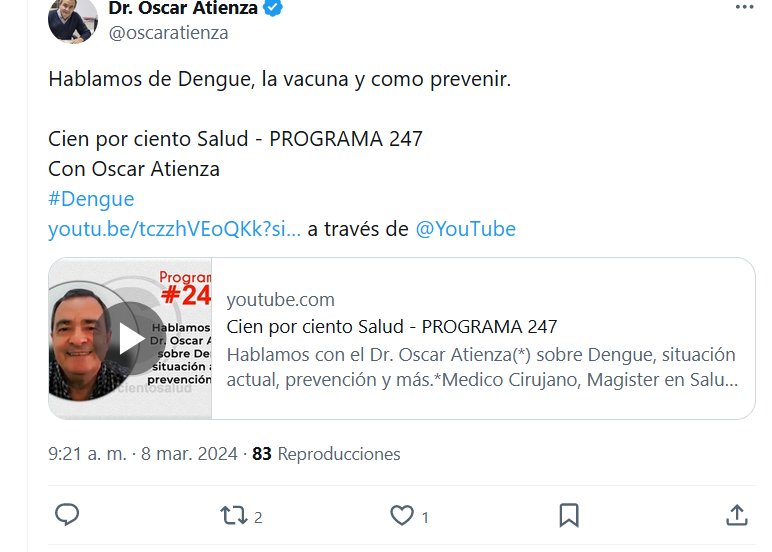
Task: Click the retweet count of 2
Action: click(x=258, y=518)
